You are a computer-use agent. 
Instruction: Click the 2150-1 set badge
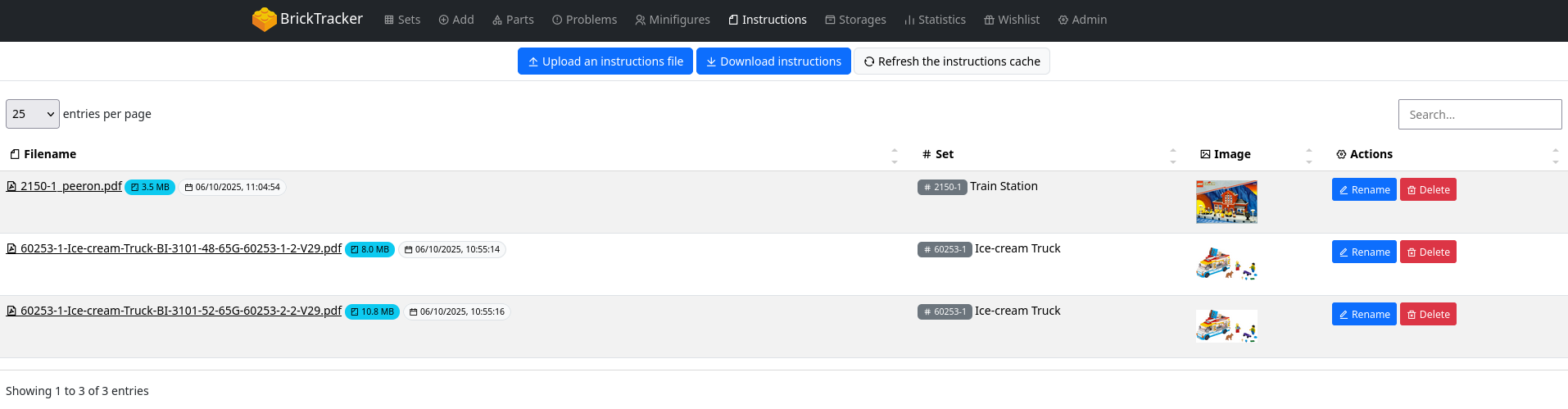942,187
